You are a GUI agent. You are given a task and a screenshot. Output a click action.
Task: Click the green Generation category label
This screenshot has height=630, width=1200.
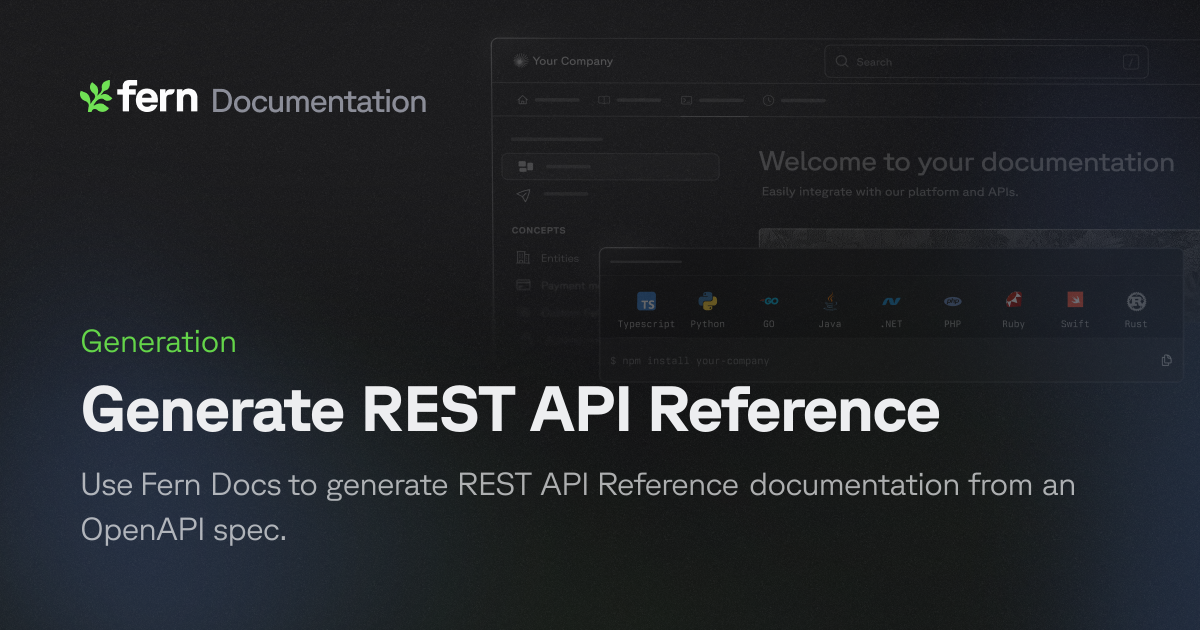pos(158,342)
